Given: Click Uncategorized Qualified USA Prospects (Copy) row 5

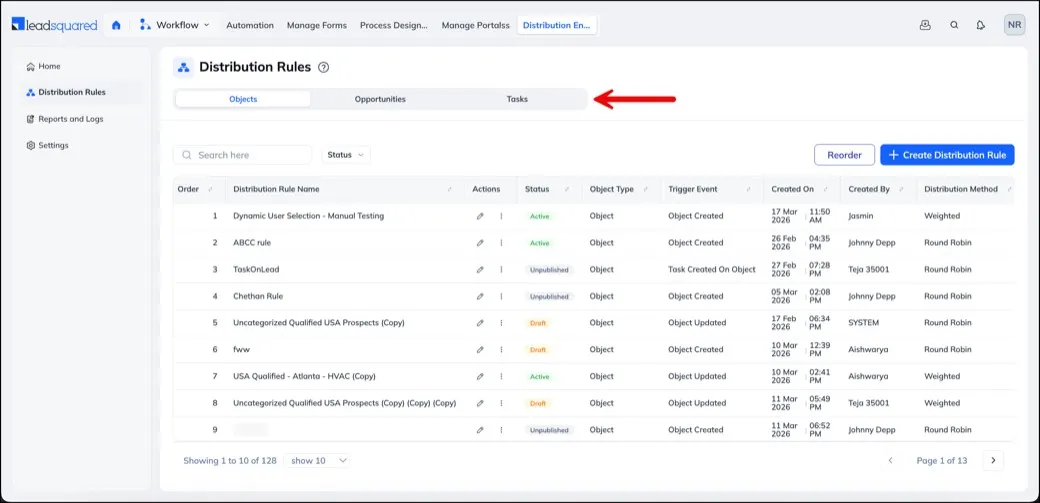Looking at the screenshot, I should click(319, 323).
